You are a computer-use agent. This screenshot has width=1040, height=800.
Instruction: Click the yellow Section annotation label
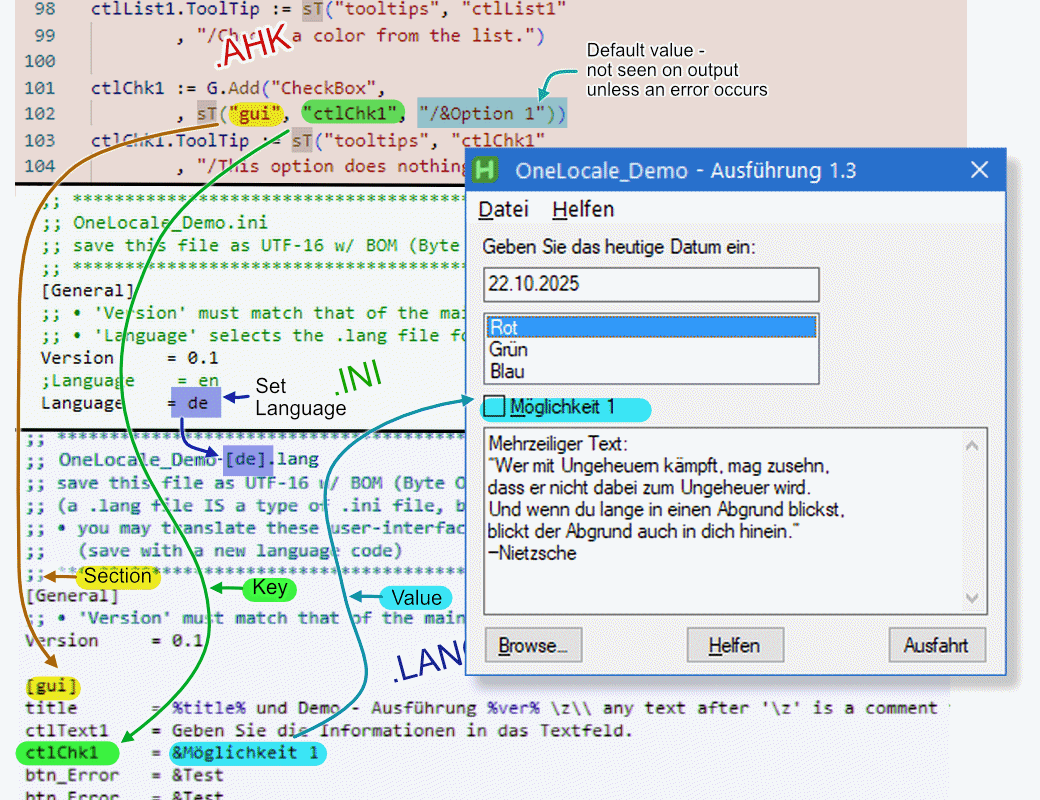click(118, 577)
